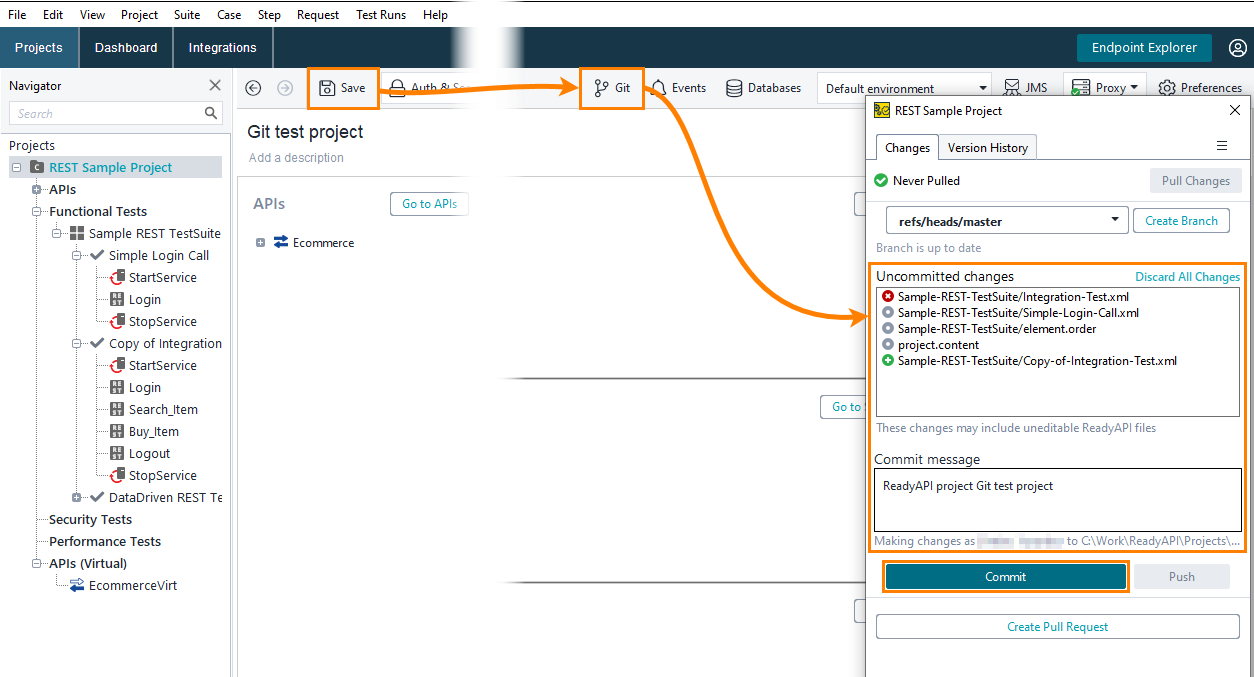Click the EcommerceVirt virtual API icon
This screenshot has width=1254, height=677.
point(77,585)
